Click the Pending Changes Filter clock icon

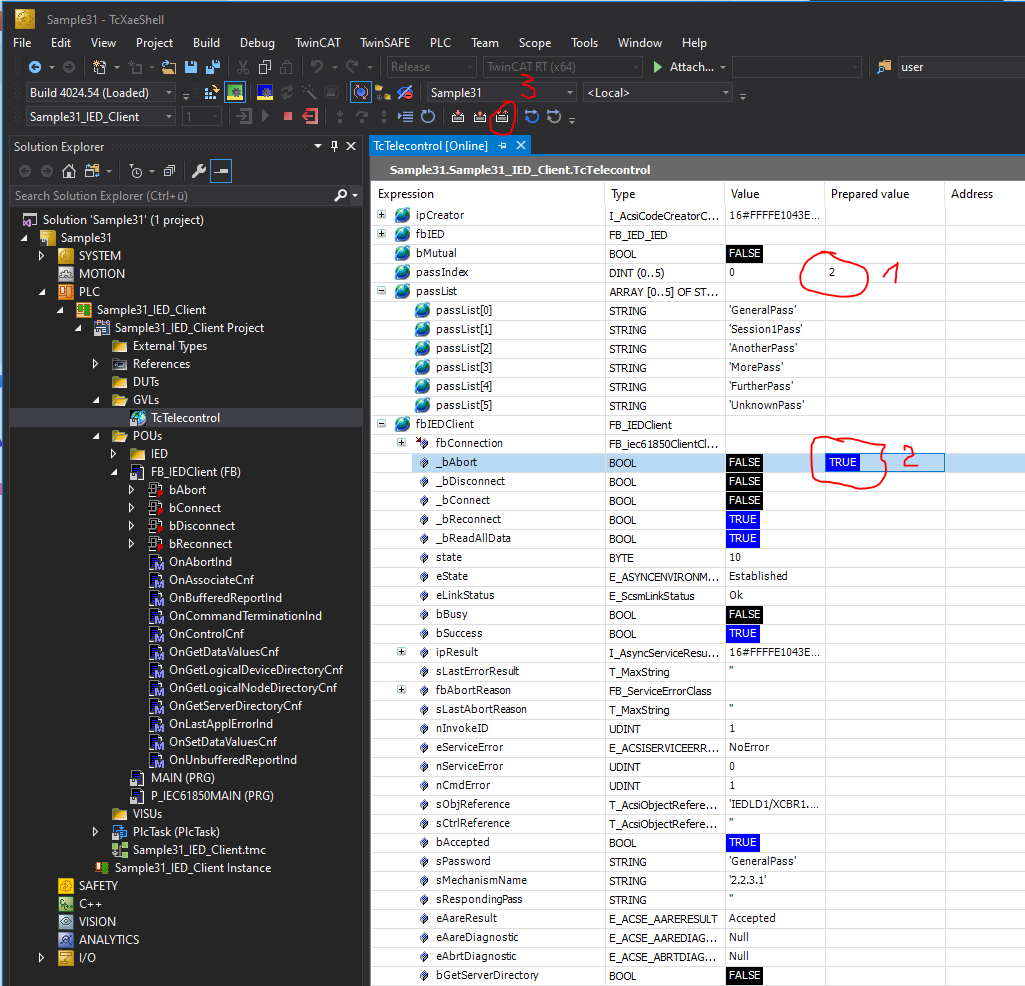click(136, 171)
